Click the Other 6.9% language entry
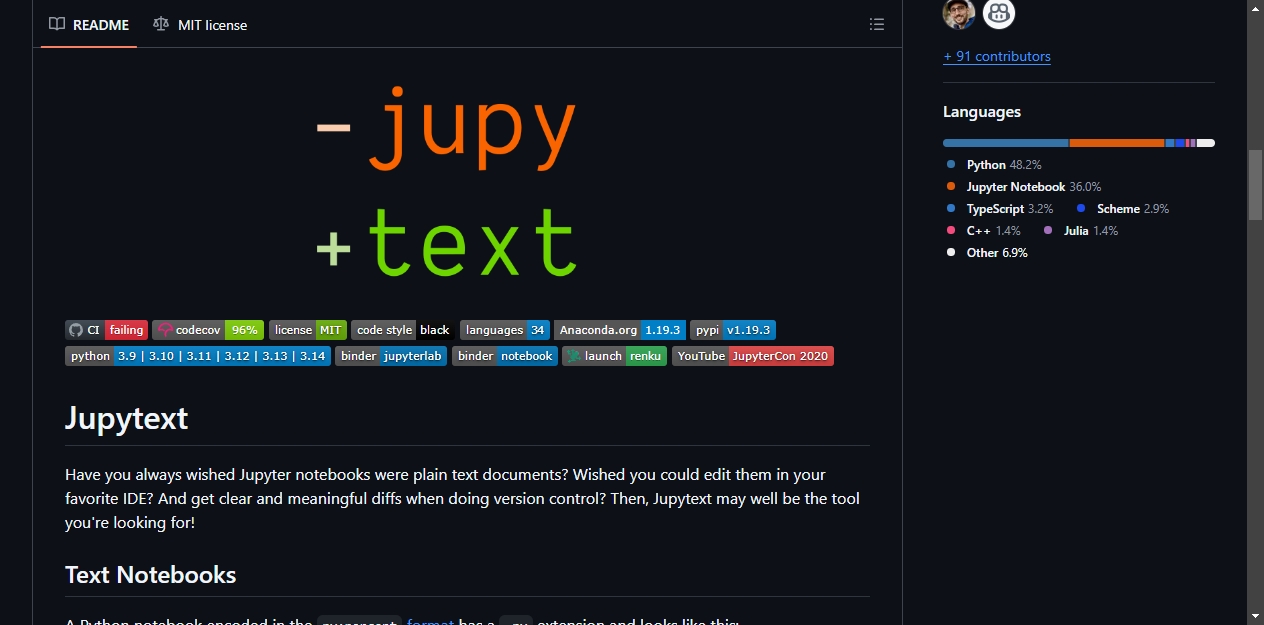 [x=987, y=253]
